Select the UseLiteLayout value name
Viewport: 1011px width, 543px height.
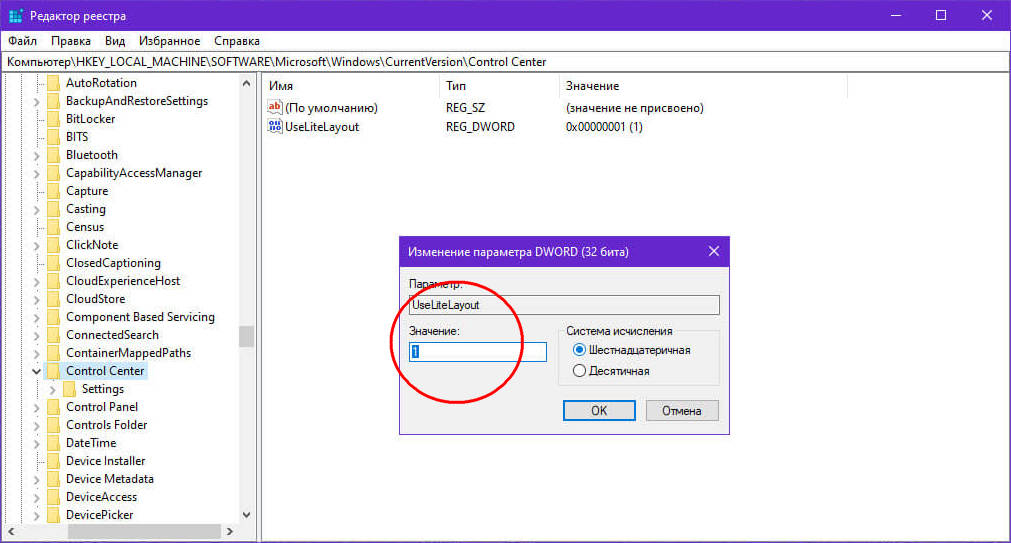tap(322, 127)
